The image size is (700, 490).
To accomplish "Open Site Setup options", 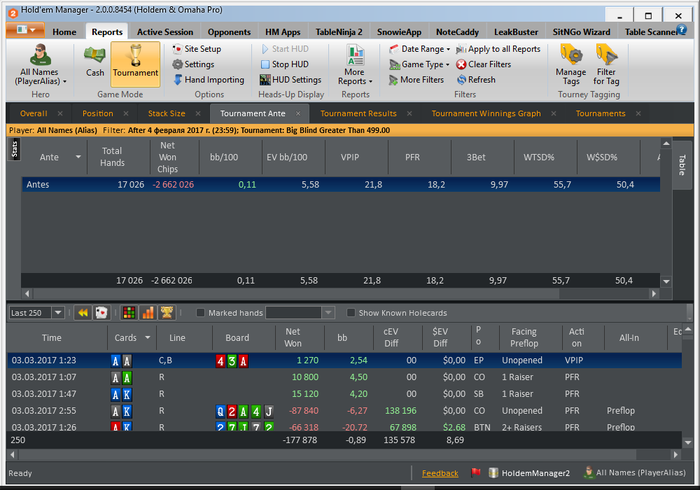I will pyautogui.click(x=197, y=49).
